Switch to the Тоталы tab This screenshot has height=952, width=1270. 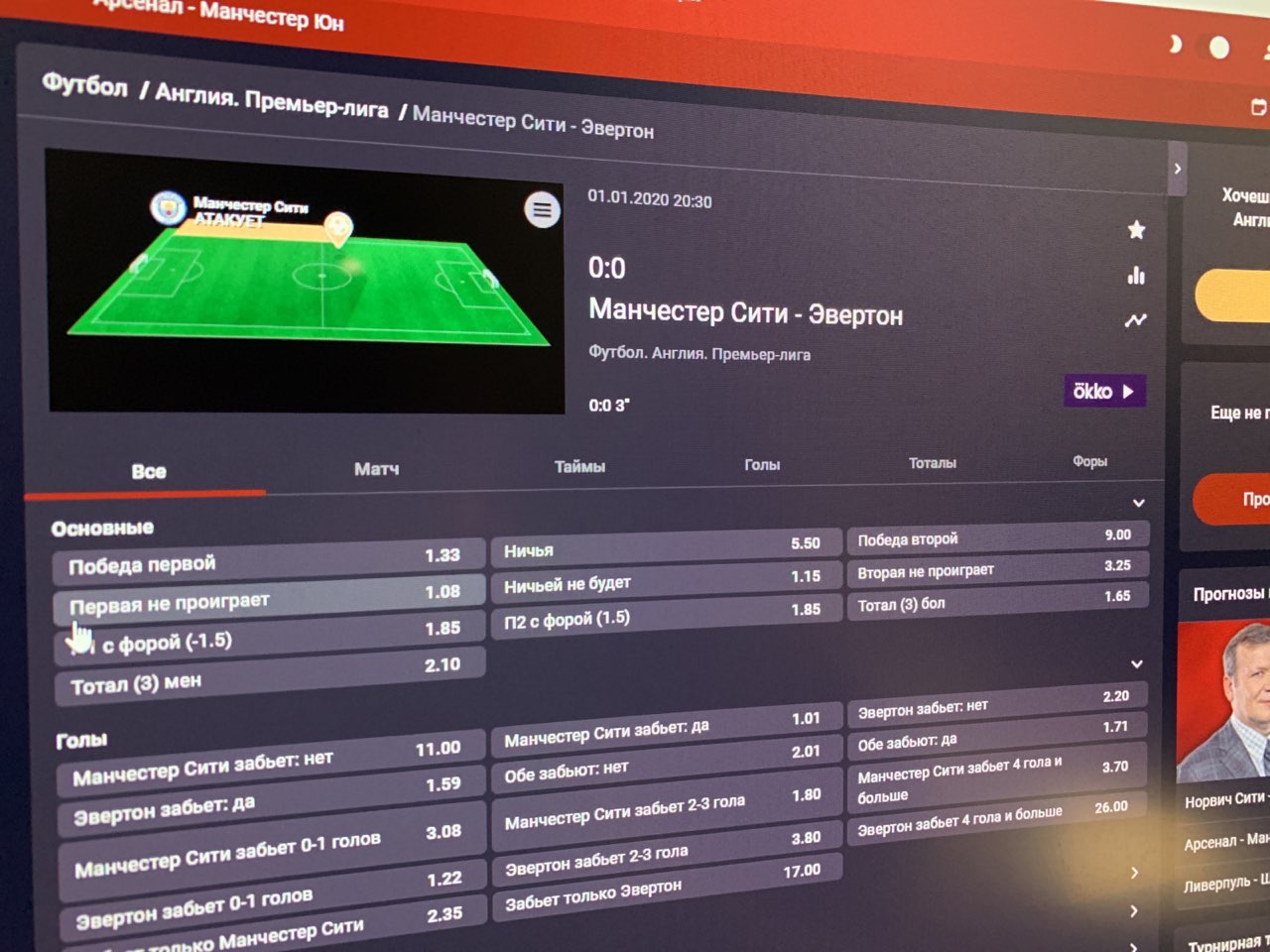click(933, 462)
